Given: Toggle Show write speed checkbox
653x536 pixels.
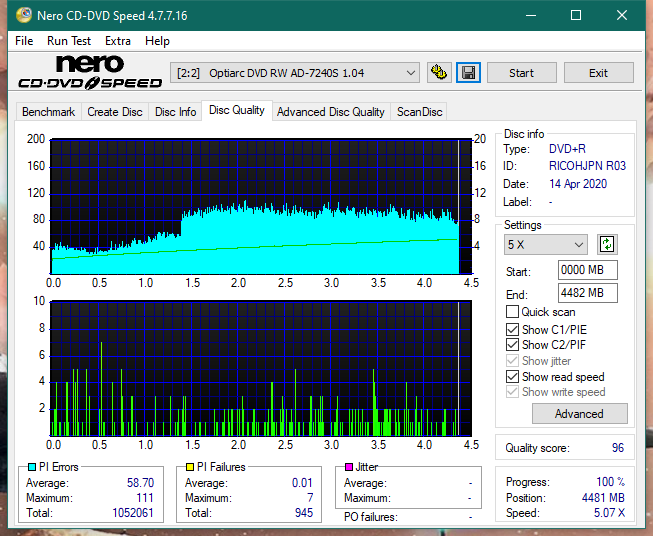Looking at the screenshot, I should click(512, 392).
